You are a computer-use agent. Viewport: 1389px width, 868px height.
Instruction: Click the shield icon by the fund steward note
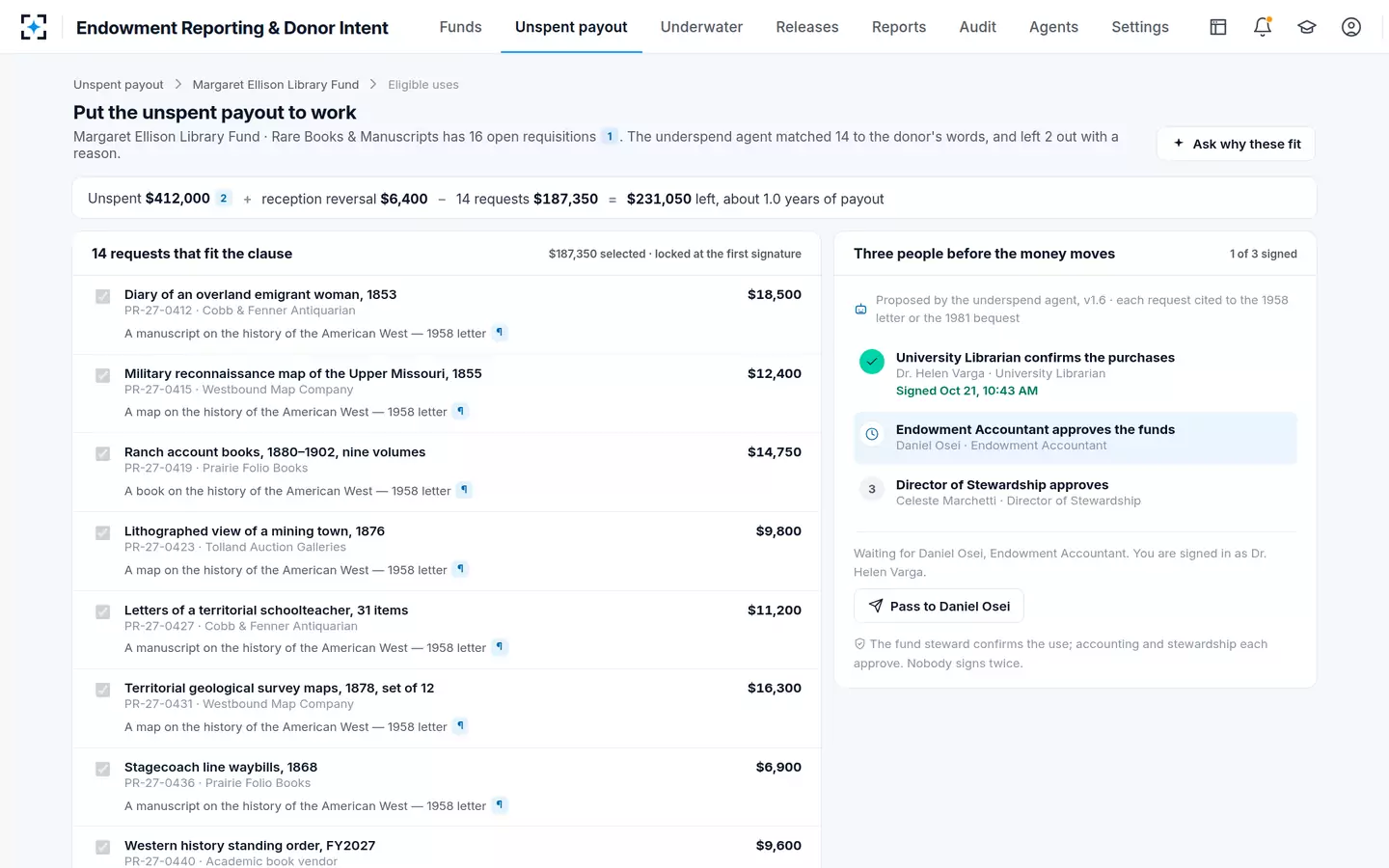(x=859, y=644)
